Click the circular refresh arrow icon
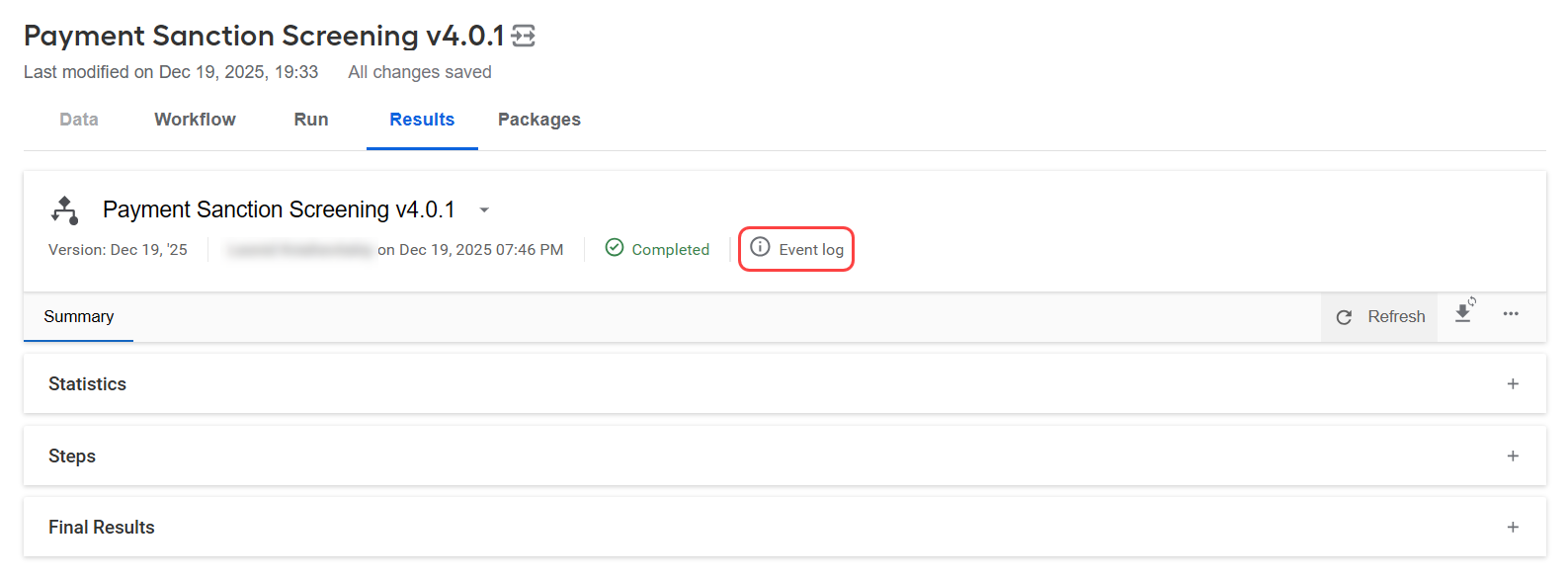 pyautogui.click(x=1344, y=317)
